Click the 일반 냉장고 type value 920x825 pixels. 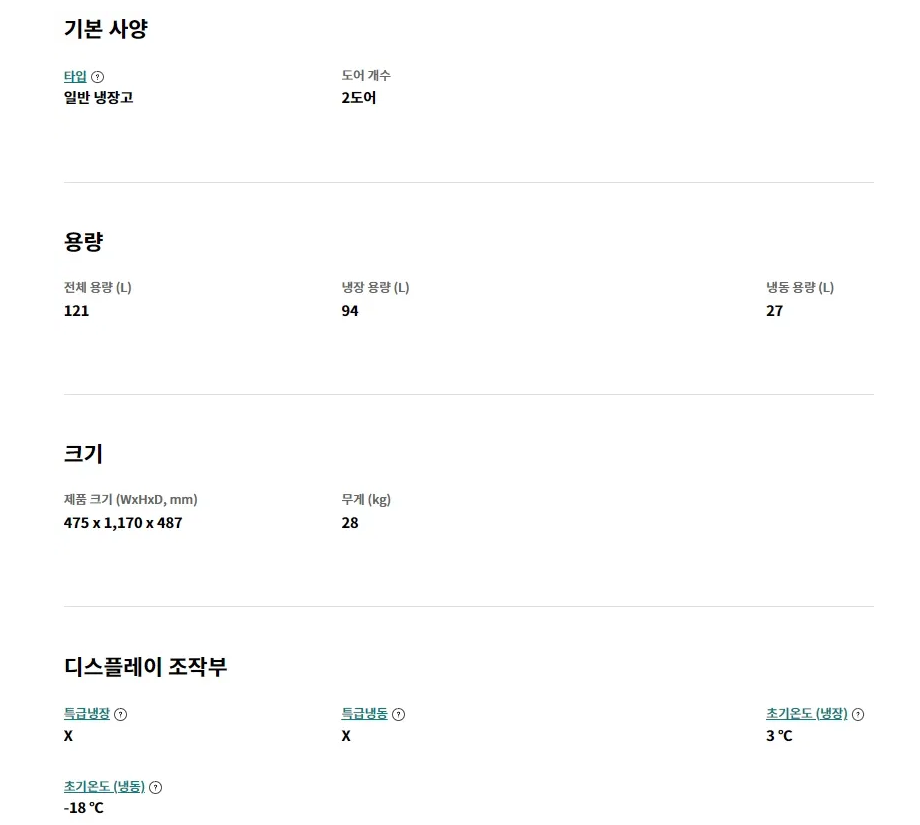point(98,98)
